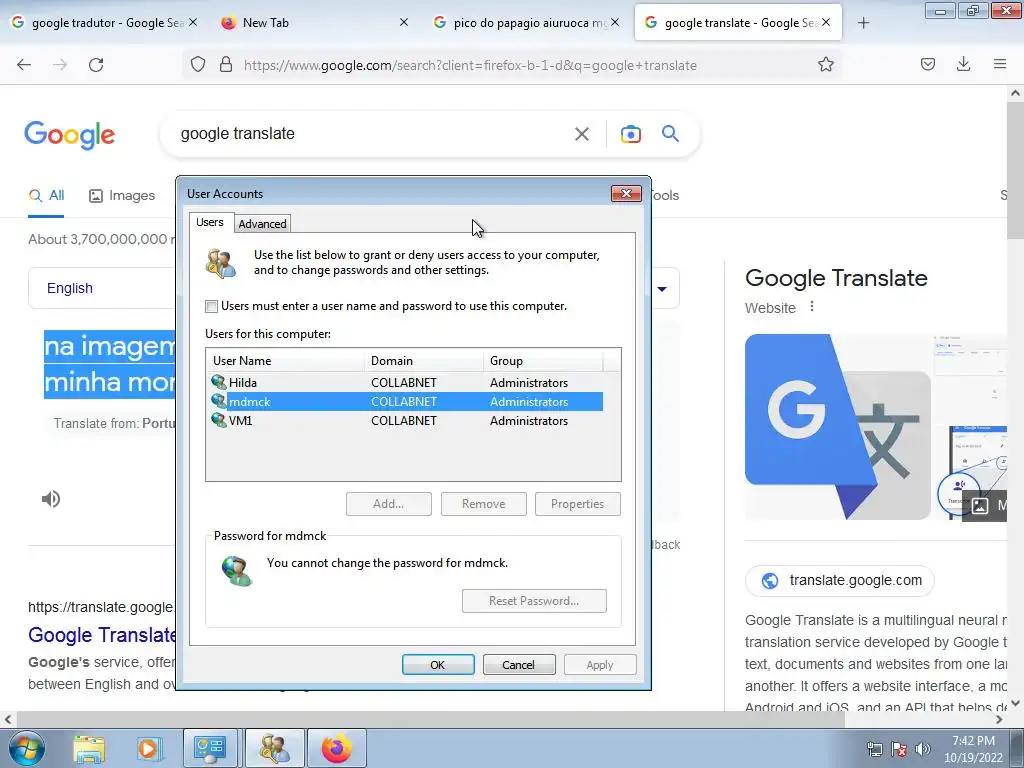Sort by Domain column header
Screen dimensions: 1024x768
424,360
